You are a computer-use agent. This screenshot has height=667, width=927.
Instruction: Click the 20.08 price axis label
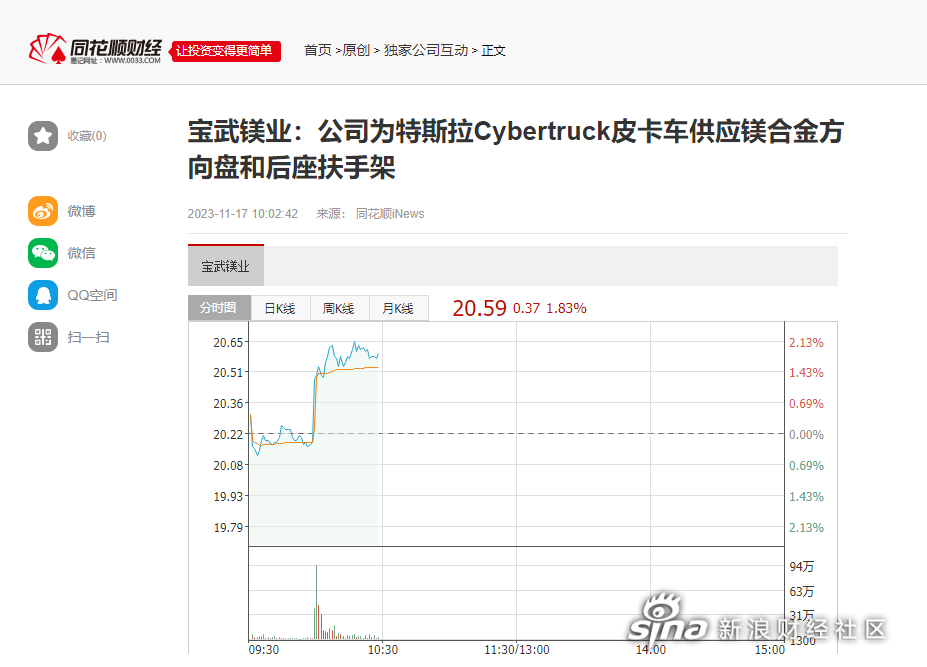click(x=228, y=465)
